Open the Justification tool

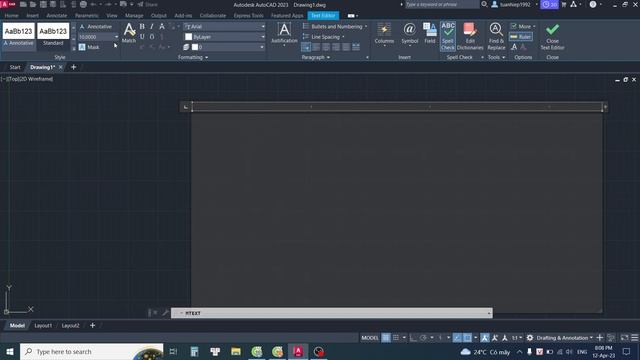point(284,34)
